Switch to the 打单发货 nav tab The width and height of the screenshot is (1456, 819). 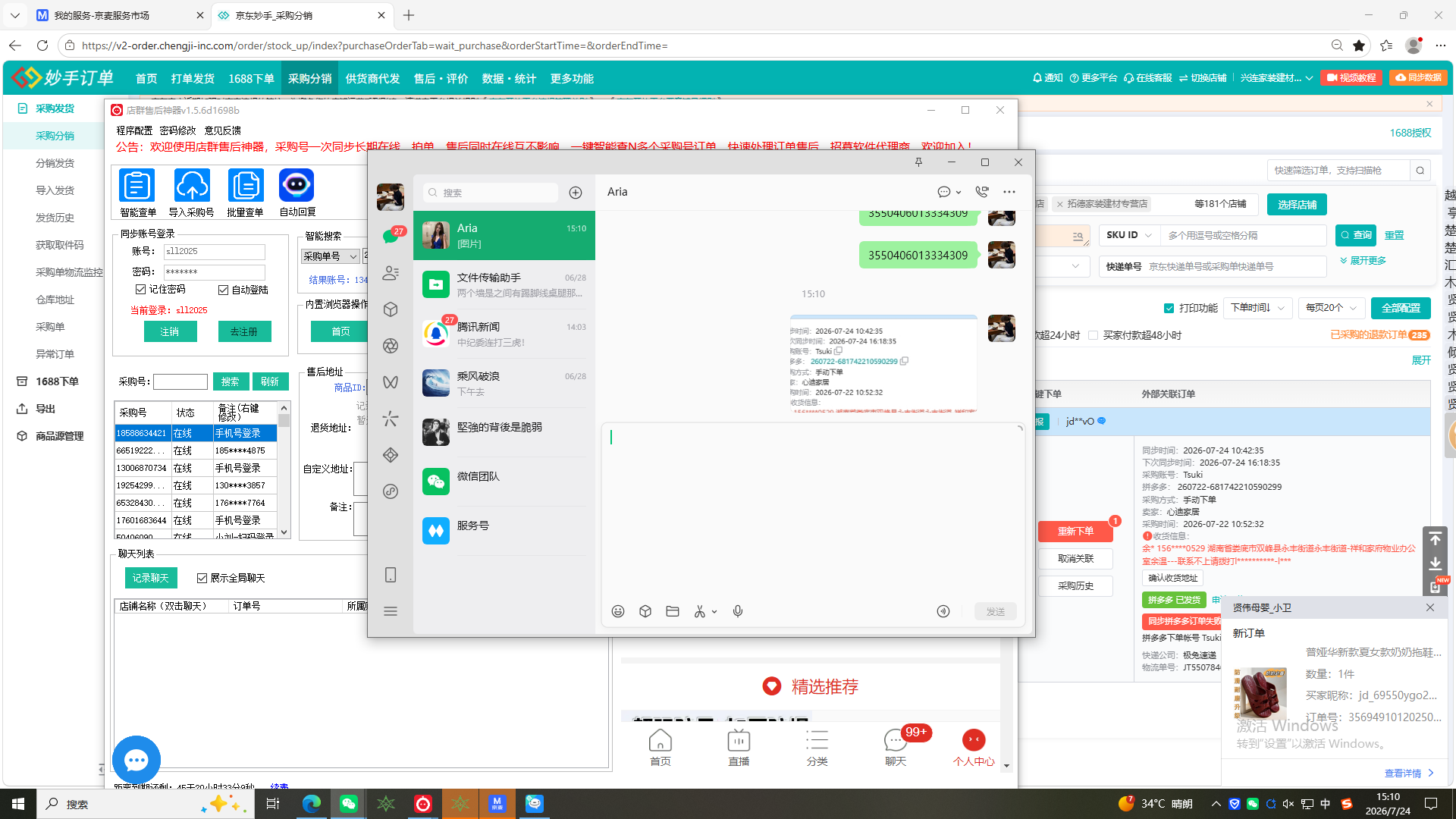(x=193, y=78)
